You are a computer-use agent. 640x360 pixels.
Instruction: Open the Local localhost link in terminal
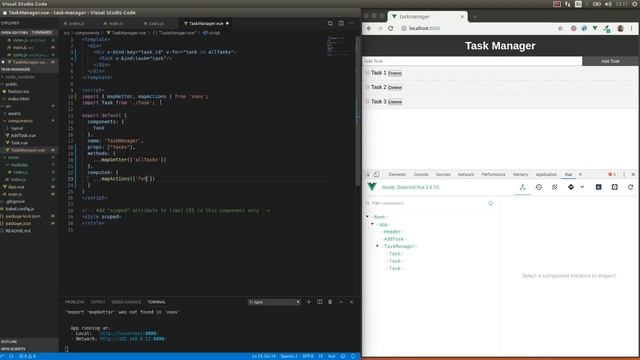pyautogui.click(x=129, y=333)
